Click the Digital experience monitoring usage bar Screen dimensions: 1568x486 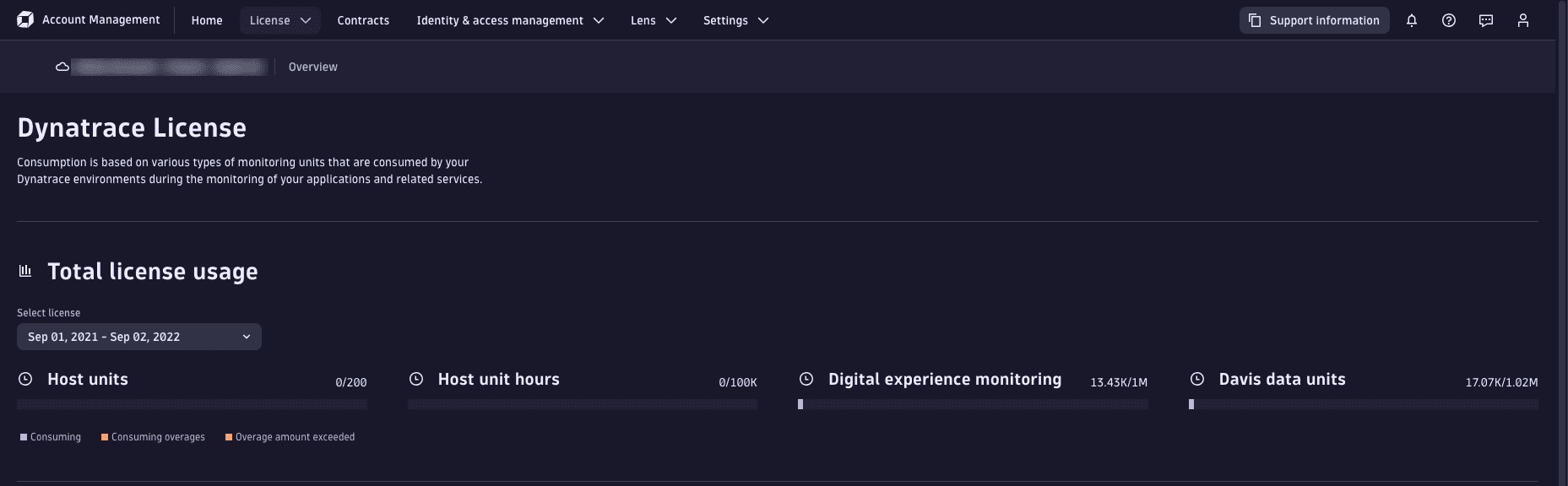pyautogui.click(x=973, y=404)
